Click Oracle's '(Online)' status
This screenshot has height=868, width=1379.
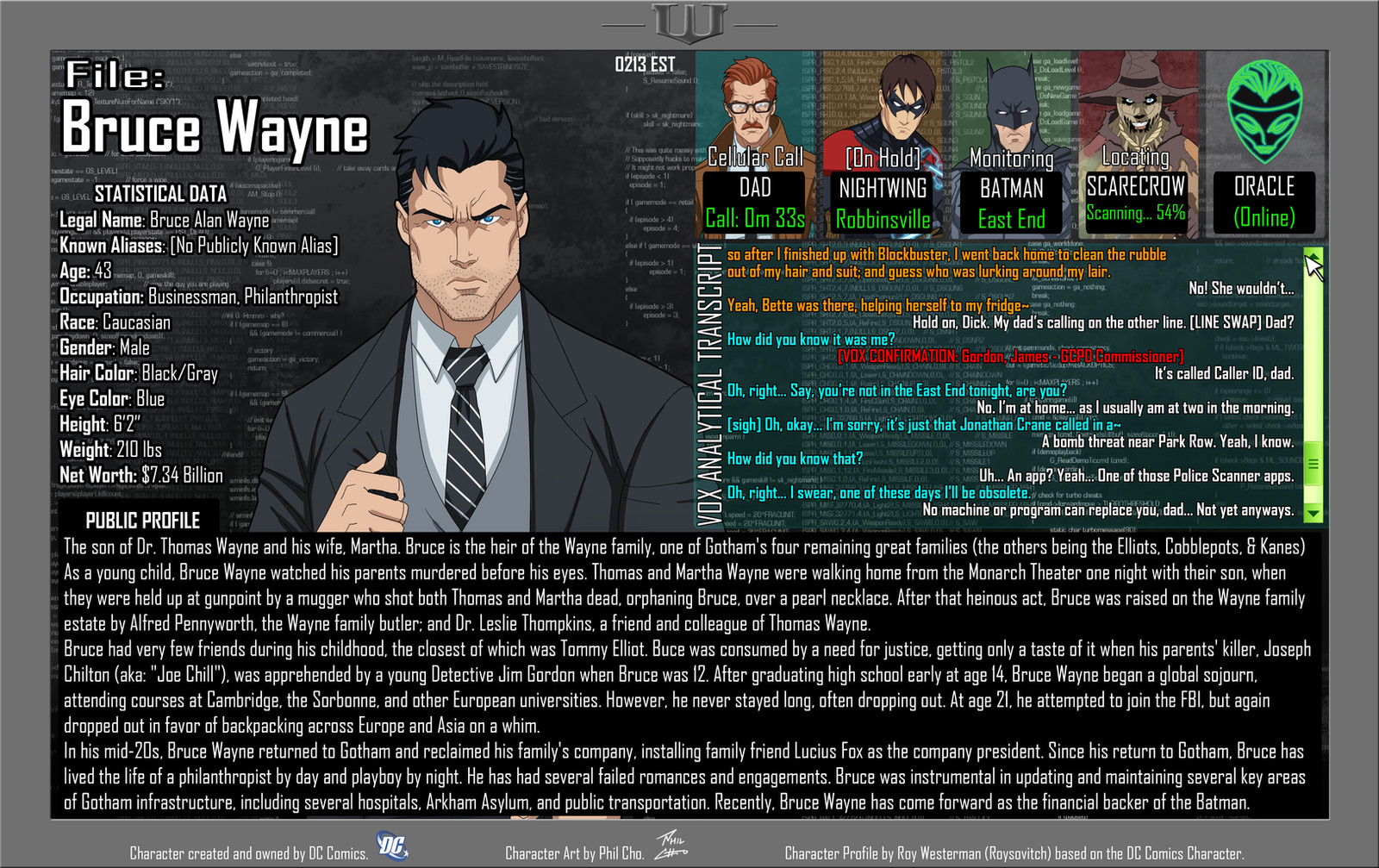(x=1264, y=217)
